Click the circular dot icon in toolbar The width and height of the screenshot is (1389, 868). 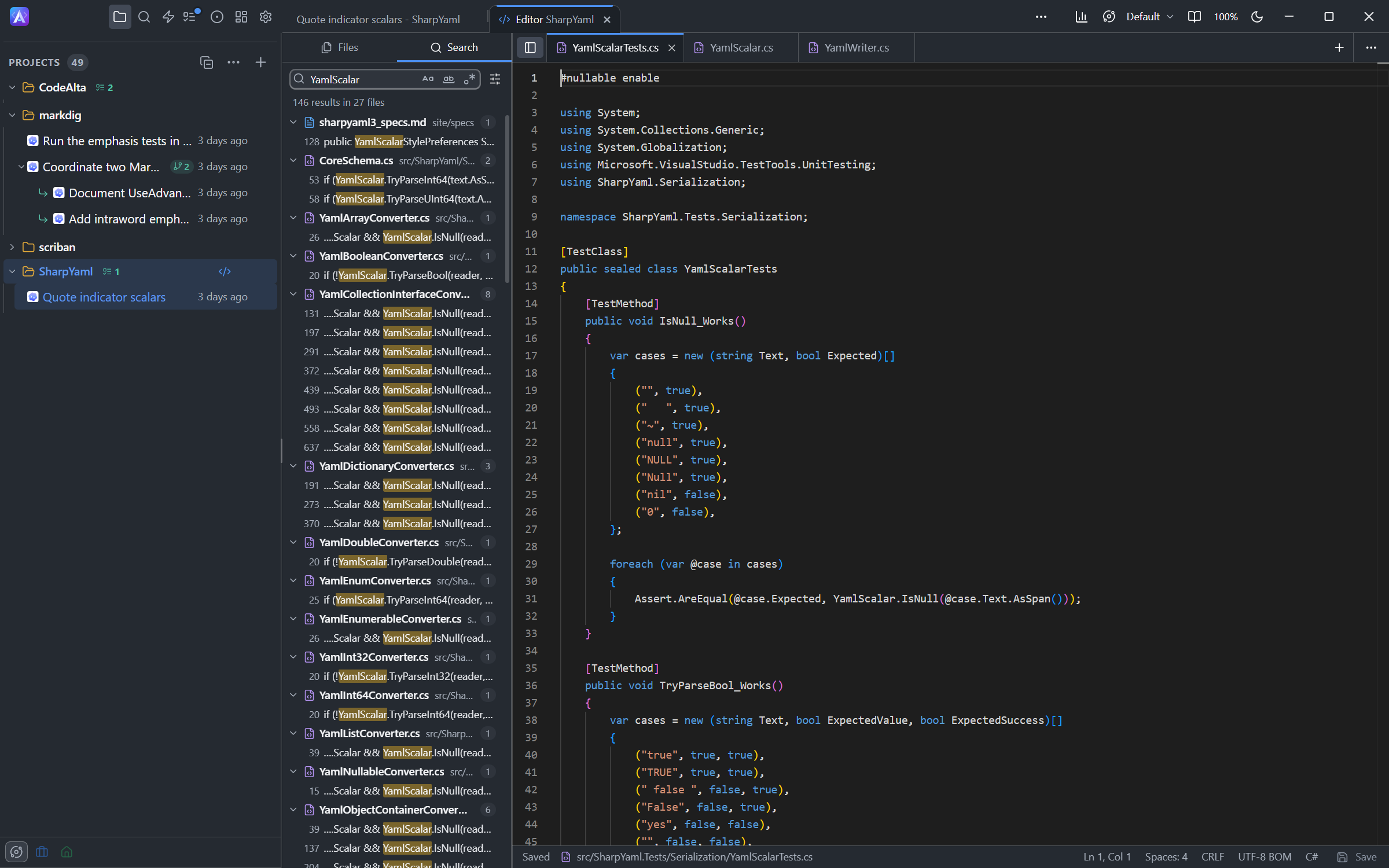(x=217, y=17)
